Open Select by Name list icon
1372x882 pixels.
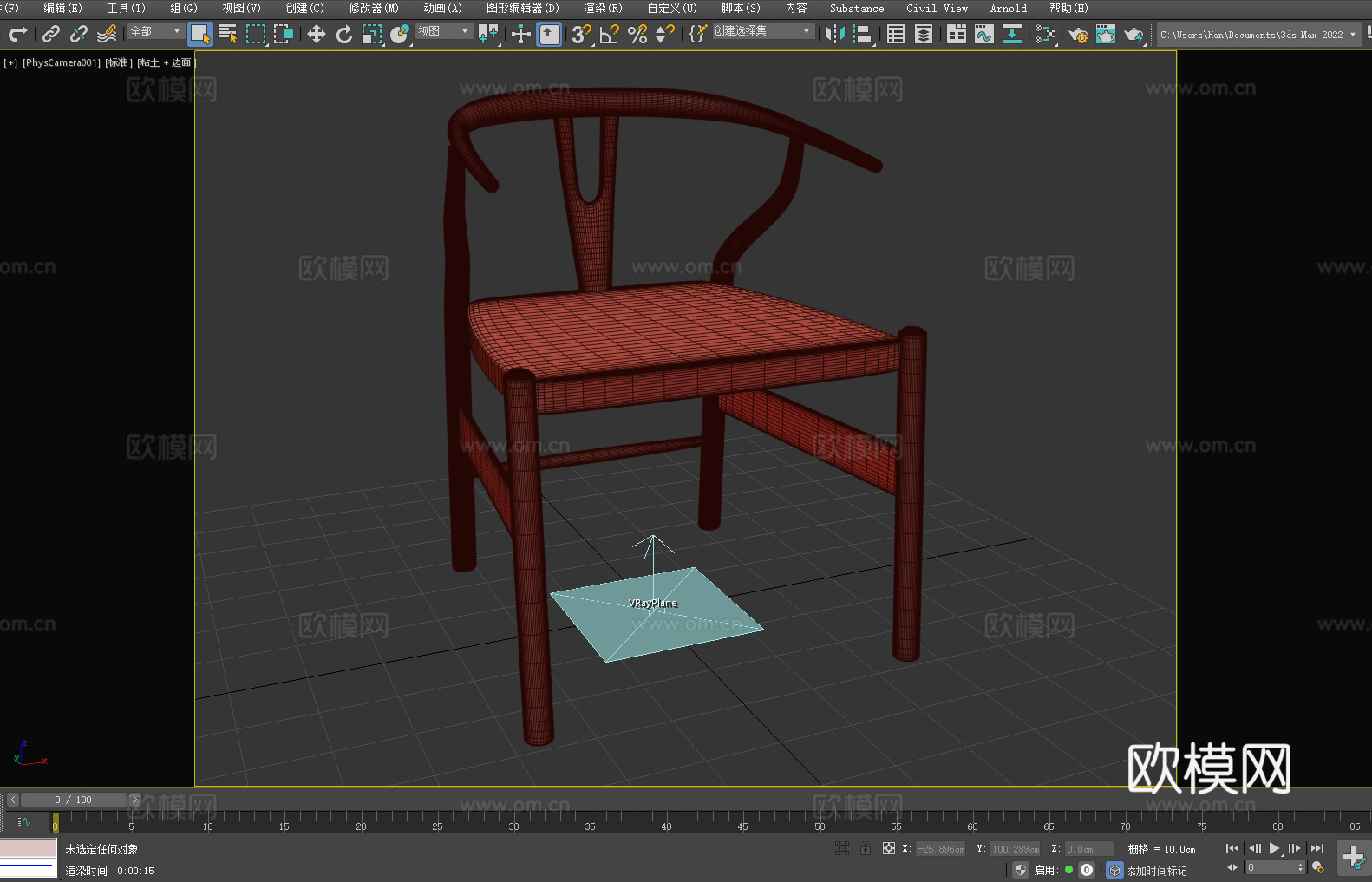click(228, 34)
